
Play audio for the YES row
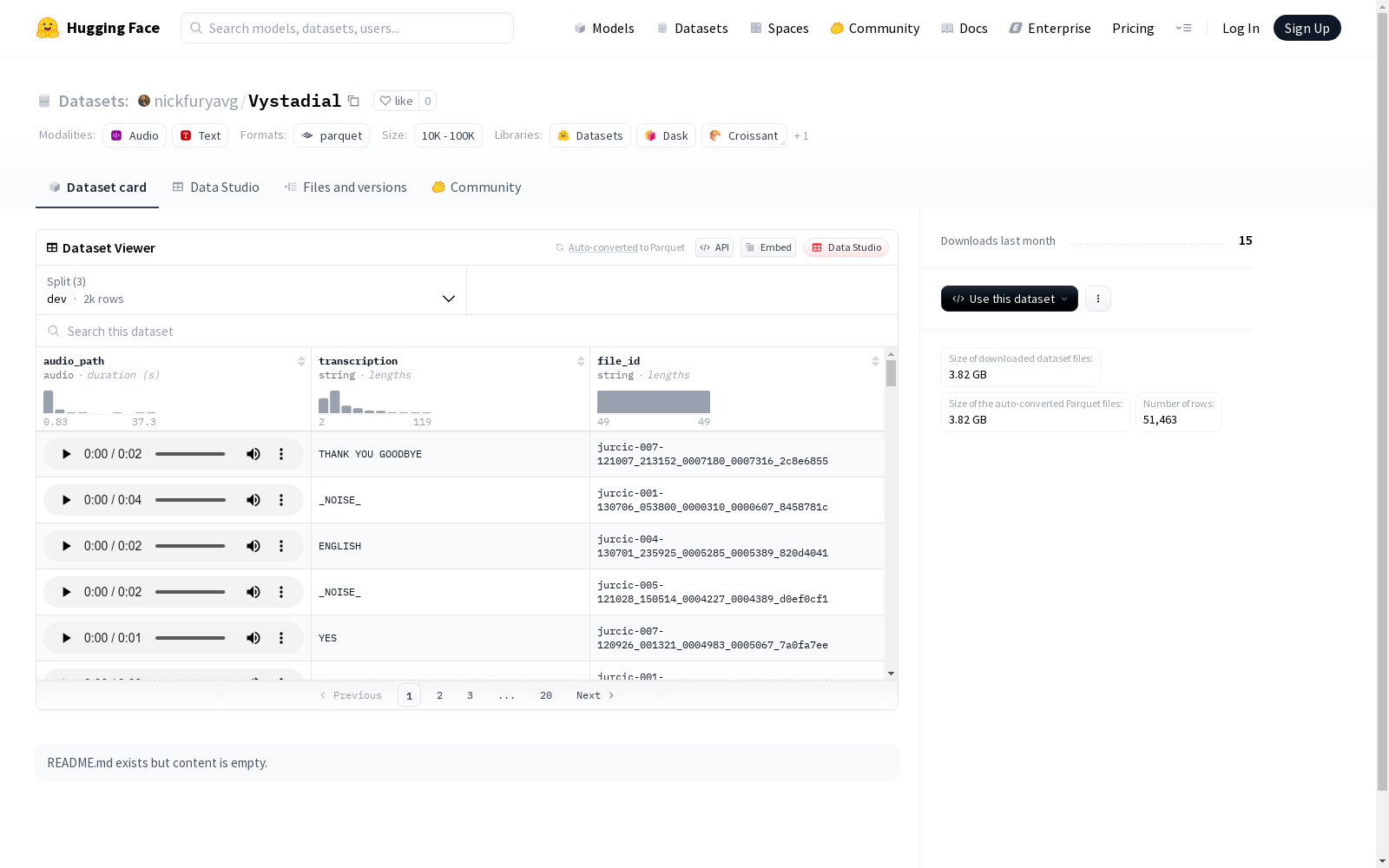pos(66,638)
